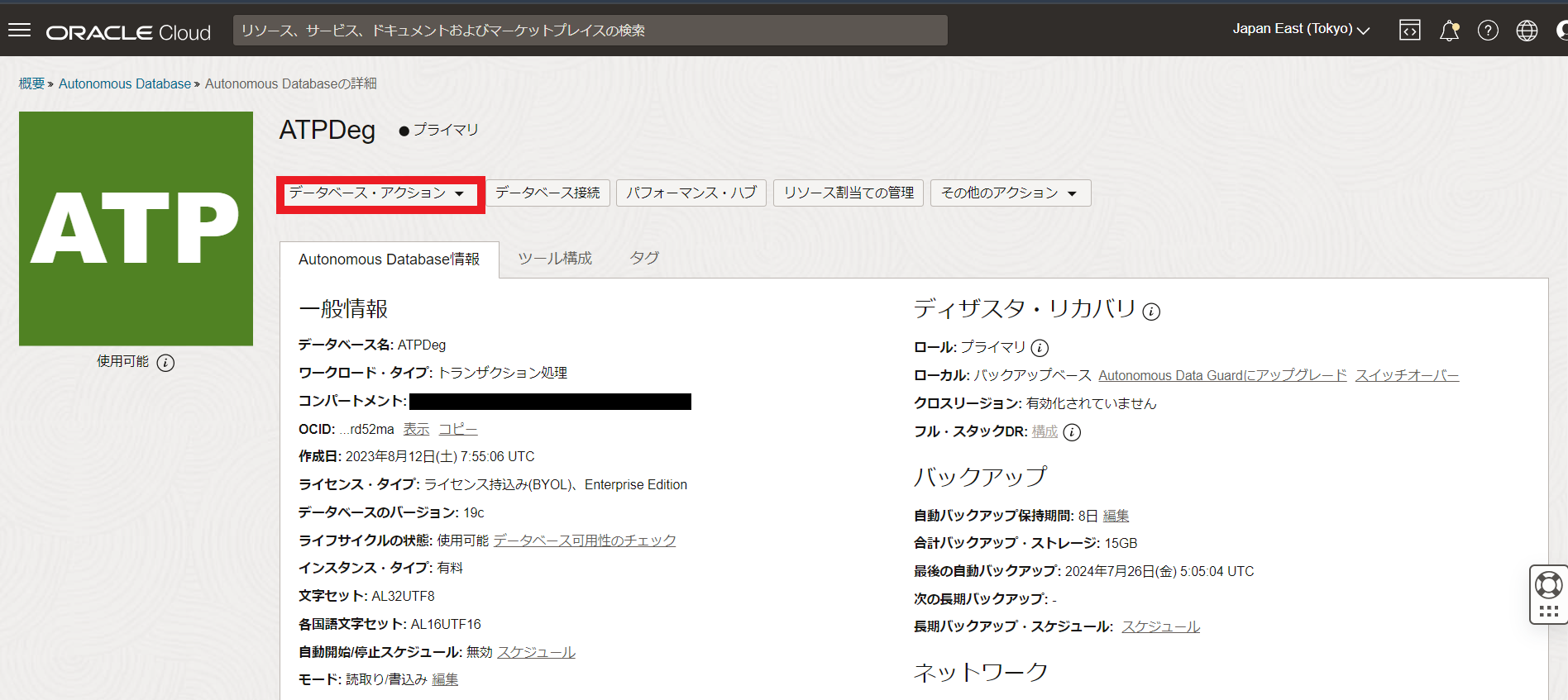Go to Autonomous Database breadcrumb

[125, 83]
